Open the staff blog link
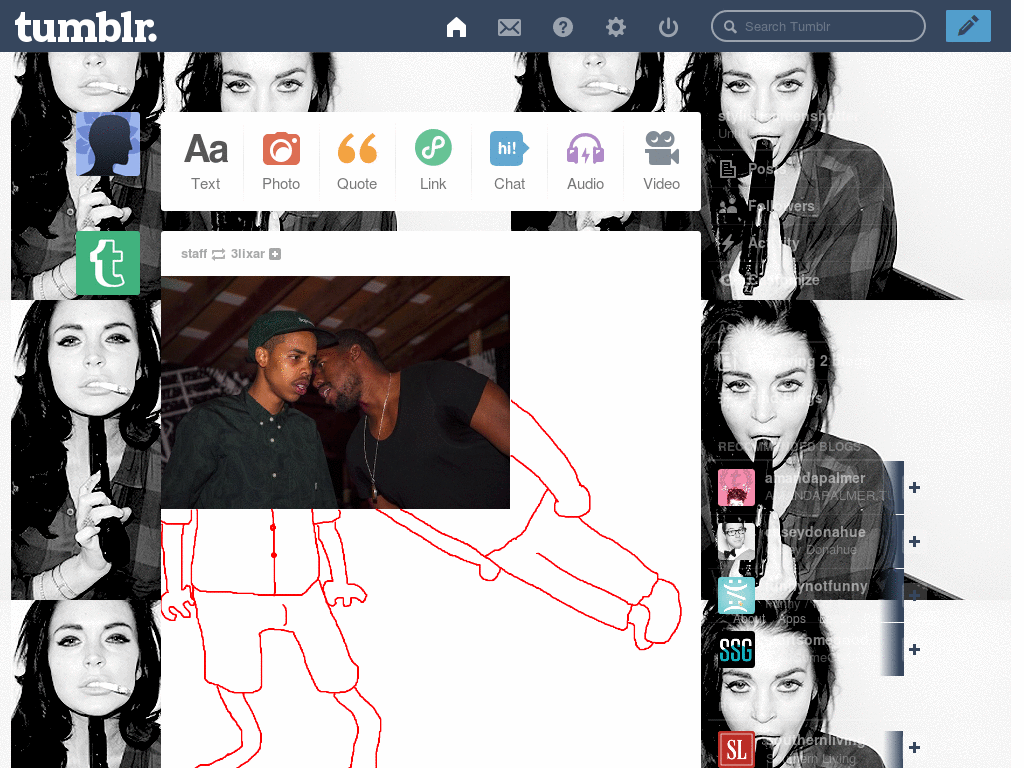1024x768 pixels. pyautogui.click(x=194, y=254)
